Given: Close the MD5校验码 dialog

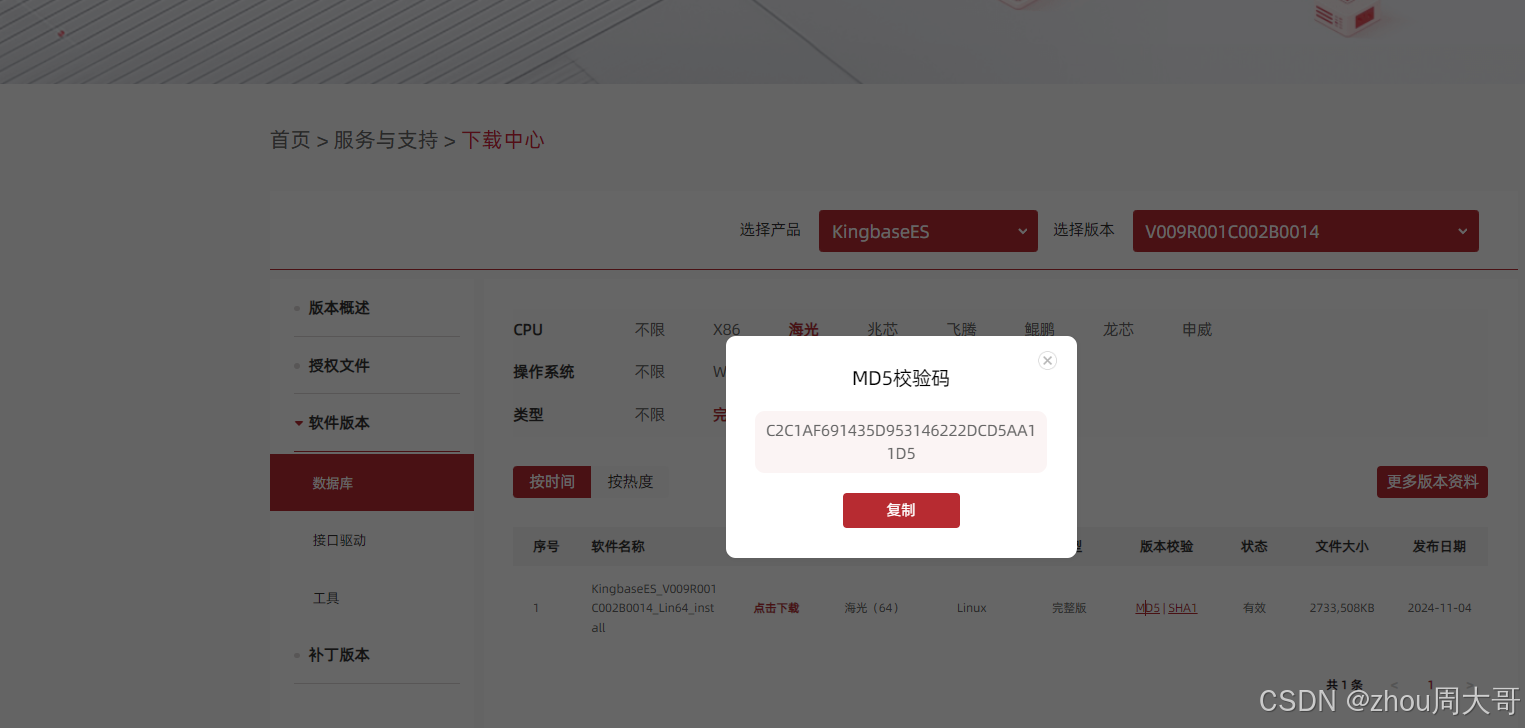Looking at the screenshot, I should (1047, 361).
